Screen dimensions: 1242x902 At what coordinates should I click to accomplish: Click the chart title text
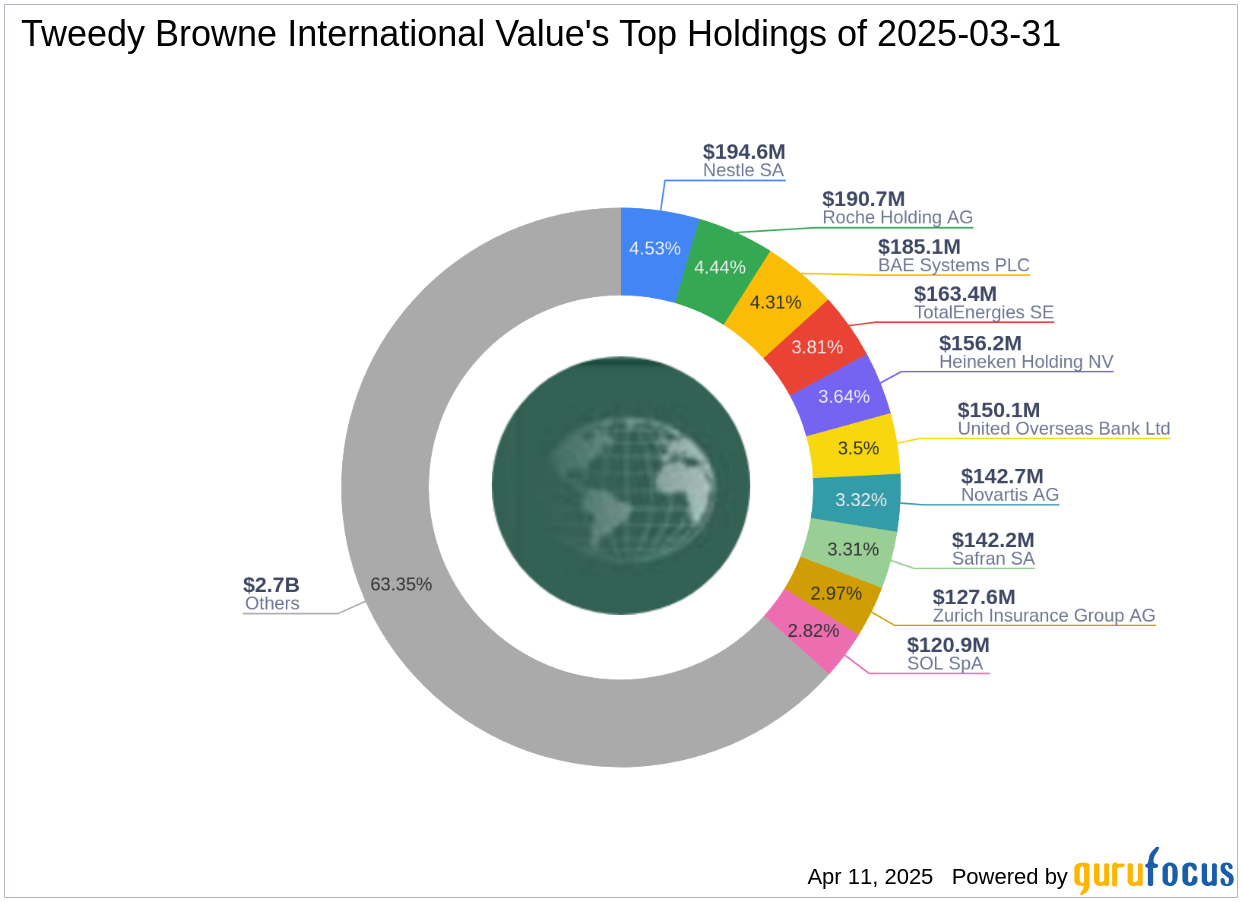[x=541, y=35]
